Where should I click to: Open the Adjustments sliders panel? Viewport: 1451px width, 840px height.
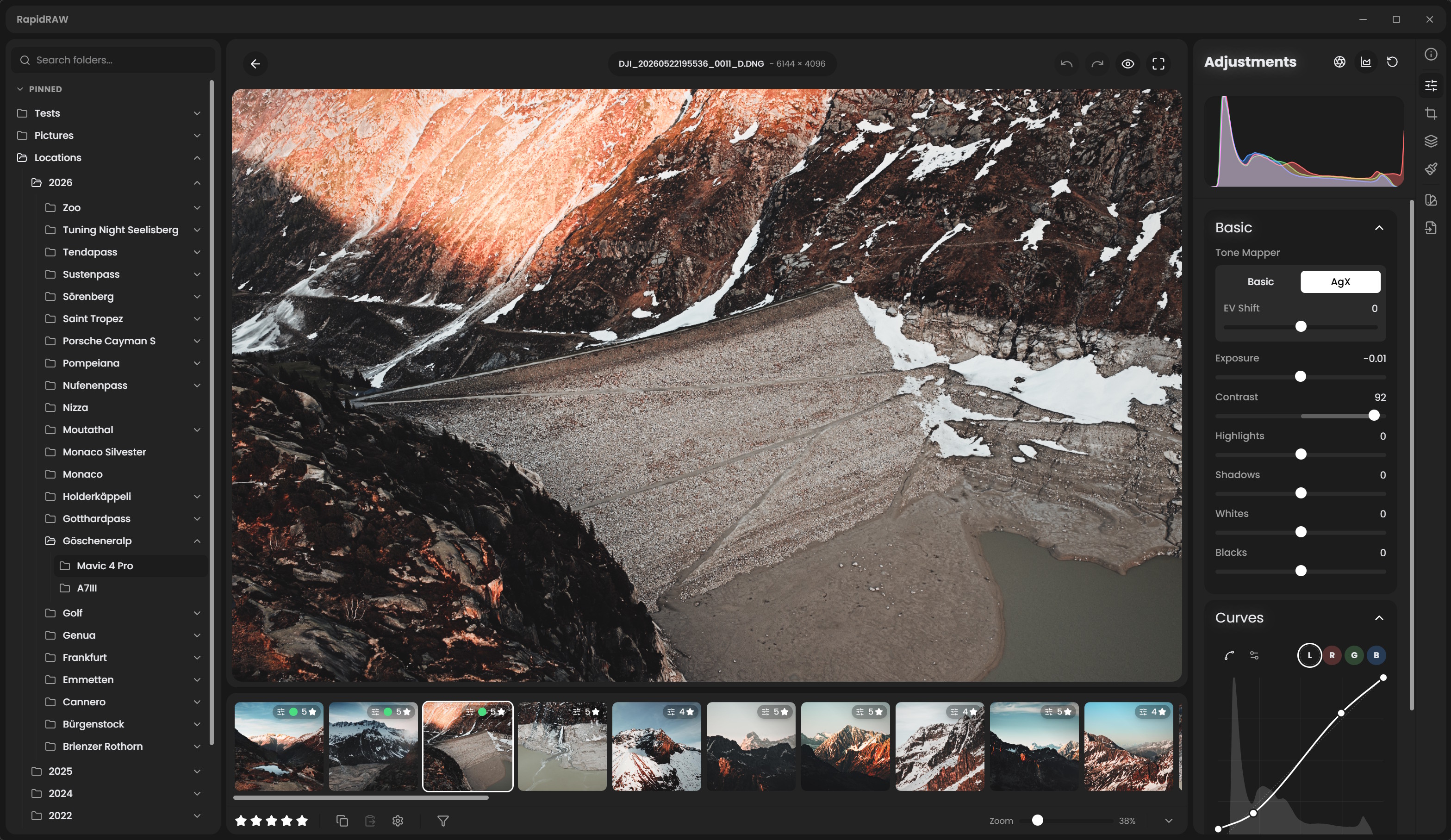pos(1431,85)
